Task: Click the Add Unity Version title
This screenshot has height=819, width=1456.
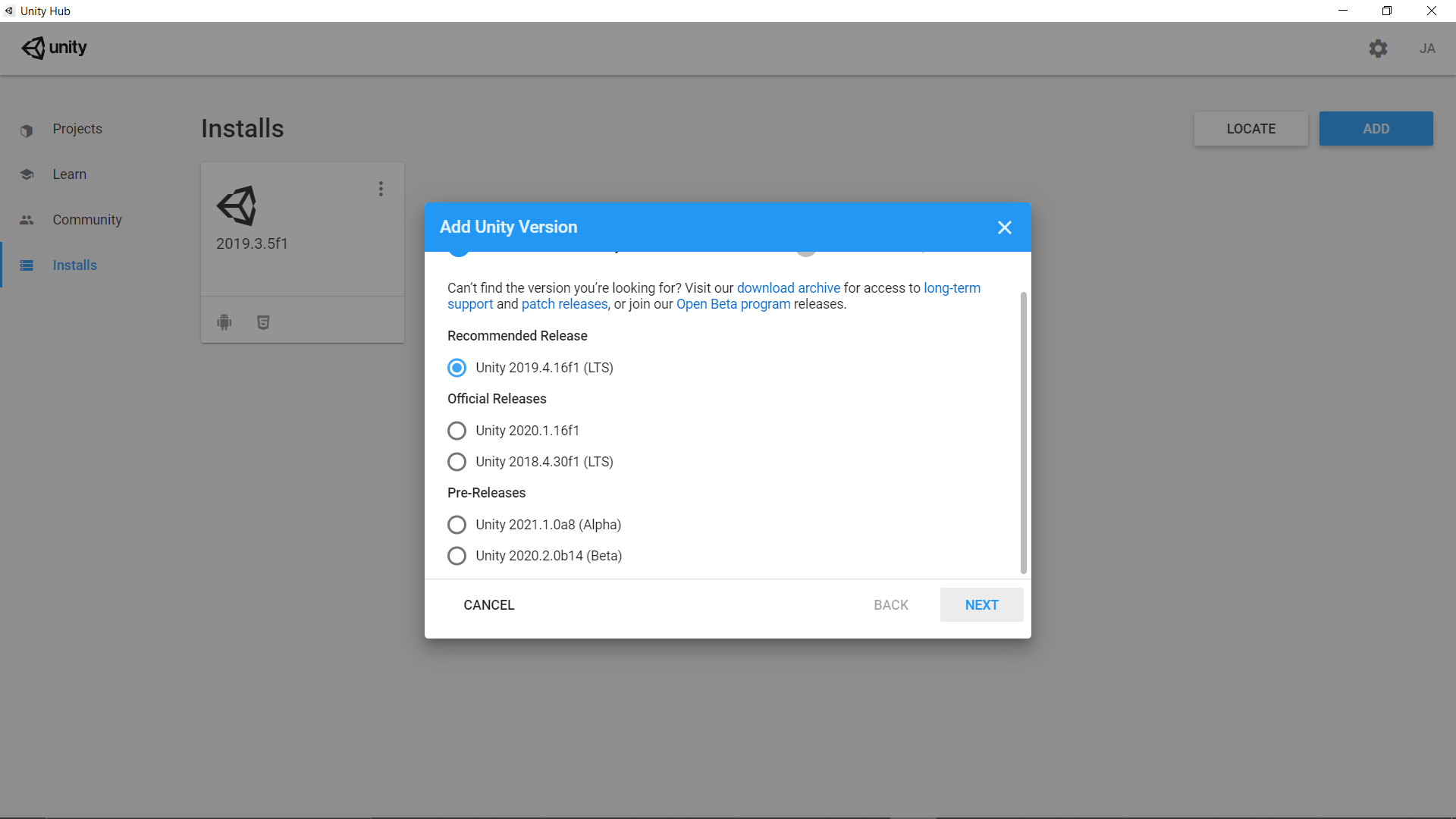Action: [508, 227]
